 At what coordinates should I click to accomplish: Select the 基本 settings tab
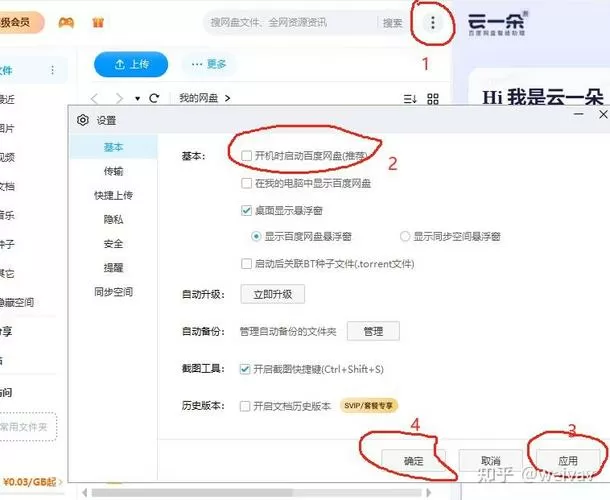pyautogui.click(x=114, y=147)
